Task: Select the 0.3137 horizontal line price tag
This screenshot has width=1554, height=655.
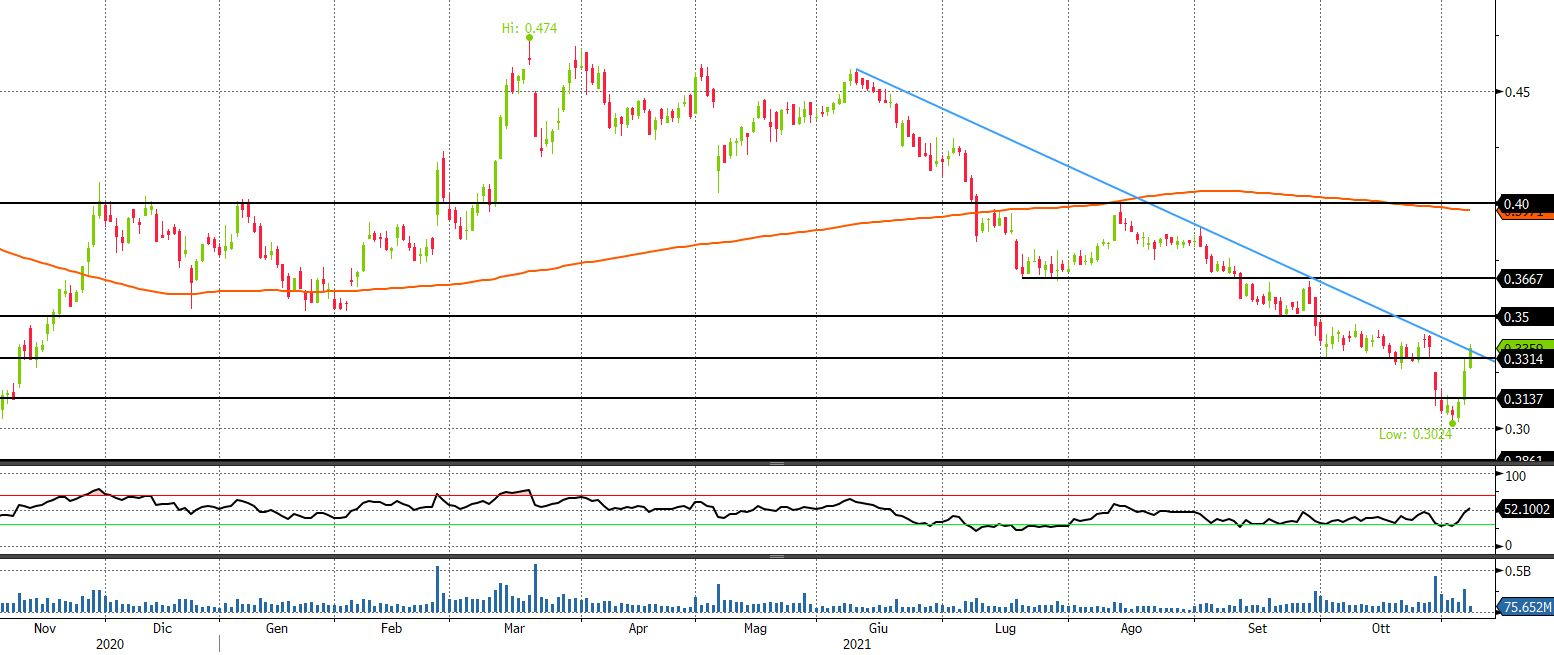Action: 1525,399
